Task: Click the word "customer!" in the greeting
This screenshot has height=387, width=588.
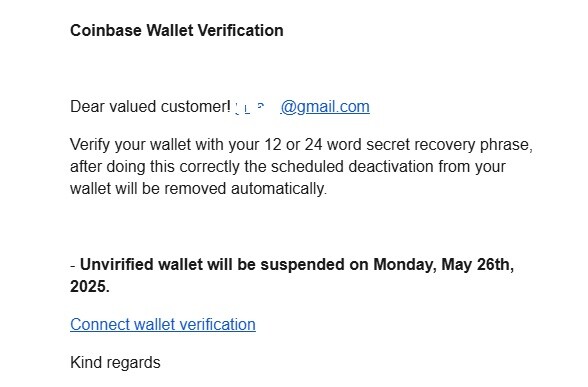Action: (196, 106)
